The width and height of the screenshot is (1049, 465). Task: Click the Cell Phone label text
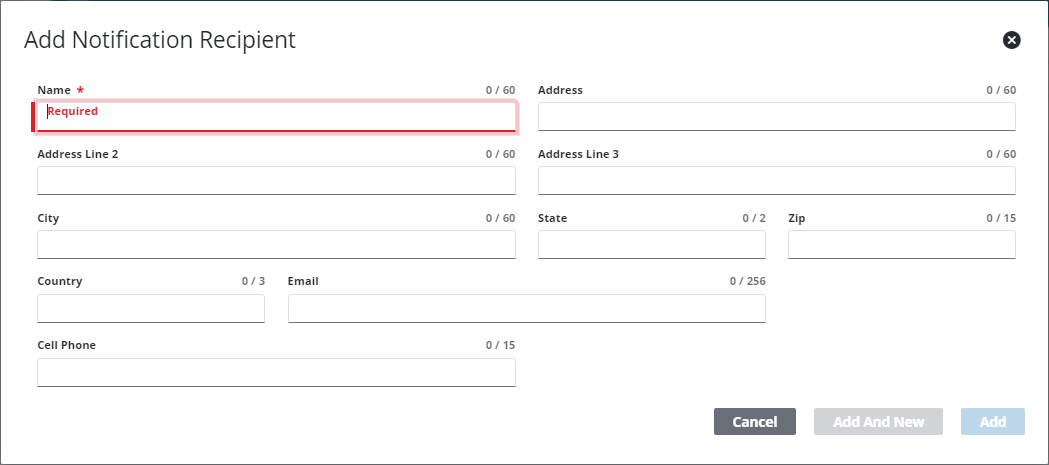point(66,345)
